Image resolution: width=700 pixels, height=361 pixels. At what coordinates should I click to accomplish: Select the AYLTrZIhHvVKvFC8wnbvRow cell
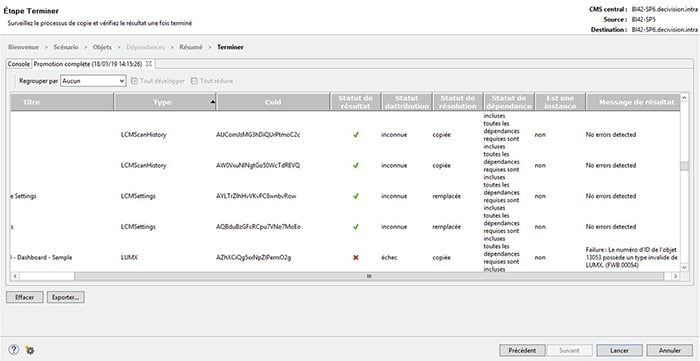coord(256,196)
